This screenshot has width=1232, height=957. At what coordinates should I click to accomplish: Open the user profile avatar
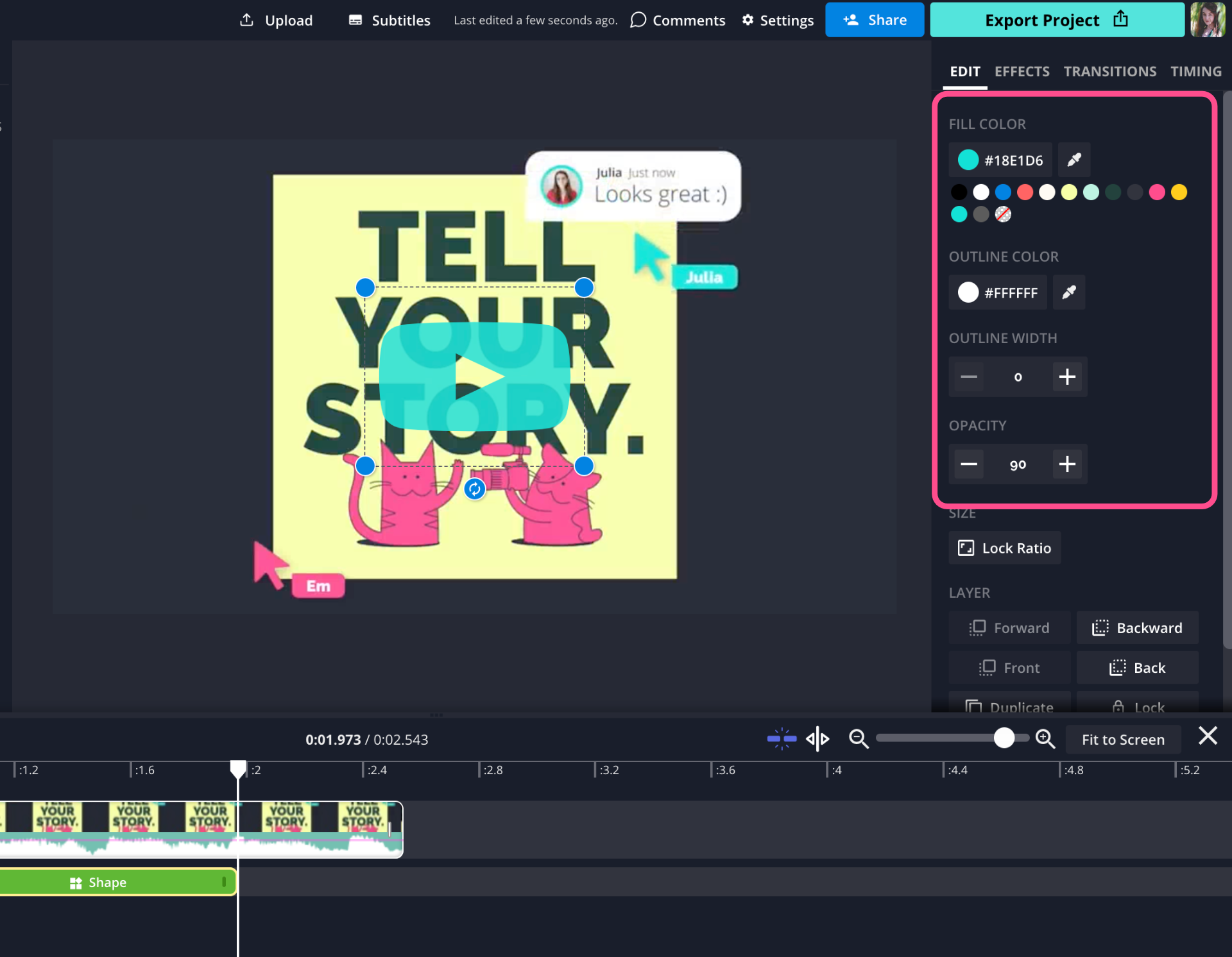point(1208,19)
